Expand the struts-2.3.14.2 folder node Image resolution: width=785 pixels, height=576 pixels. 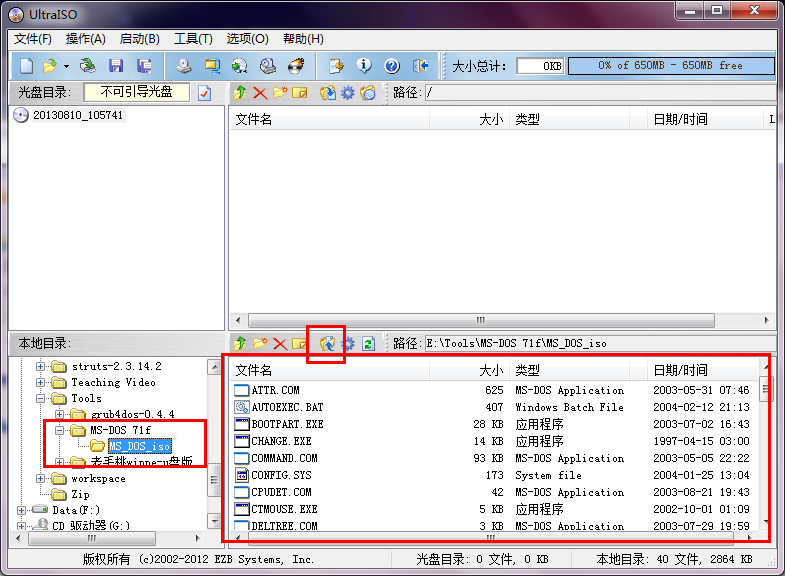tap(41, 366)
